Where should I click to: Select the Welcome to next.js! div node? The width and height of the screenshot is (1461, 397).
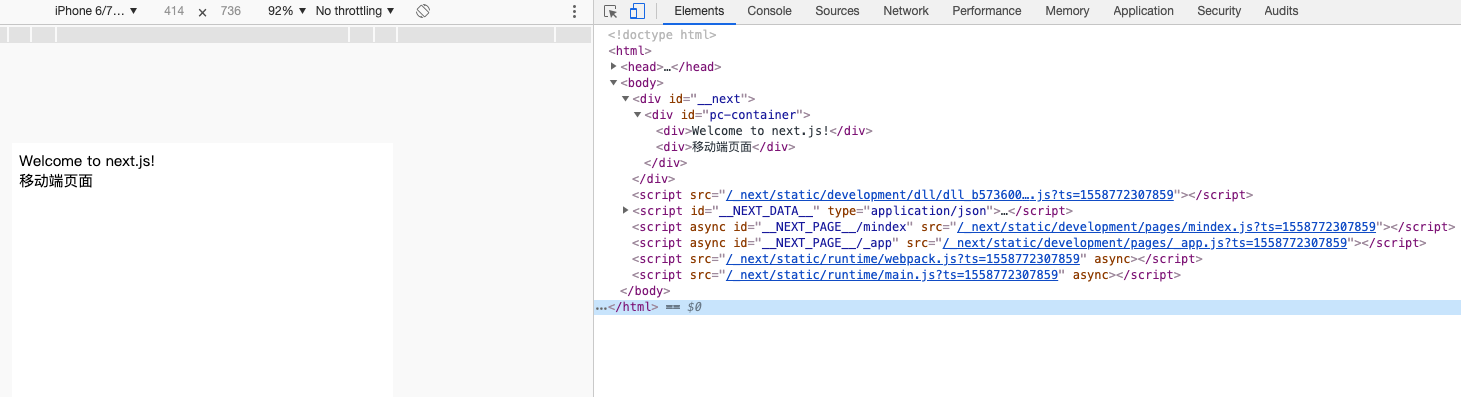coord(765,131)
